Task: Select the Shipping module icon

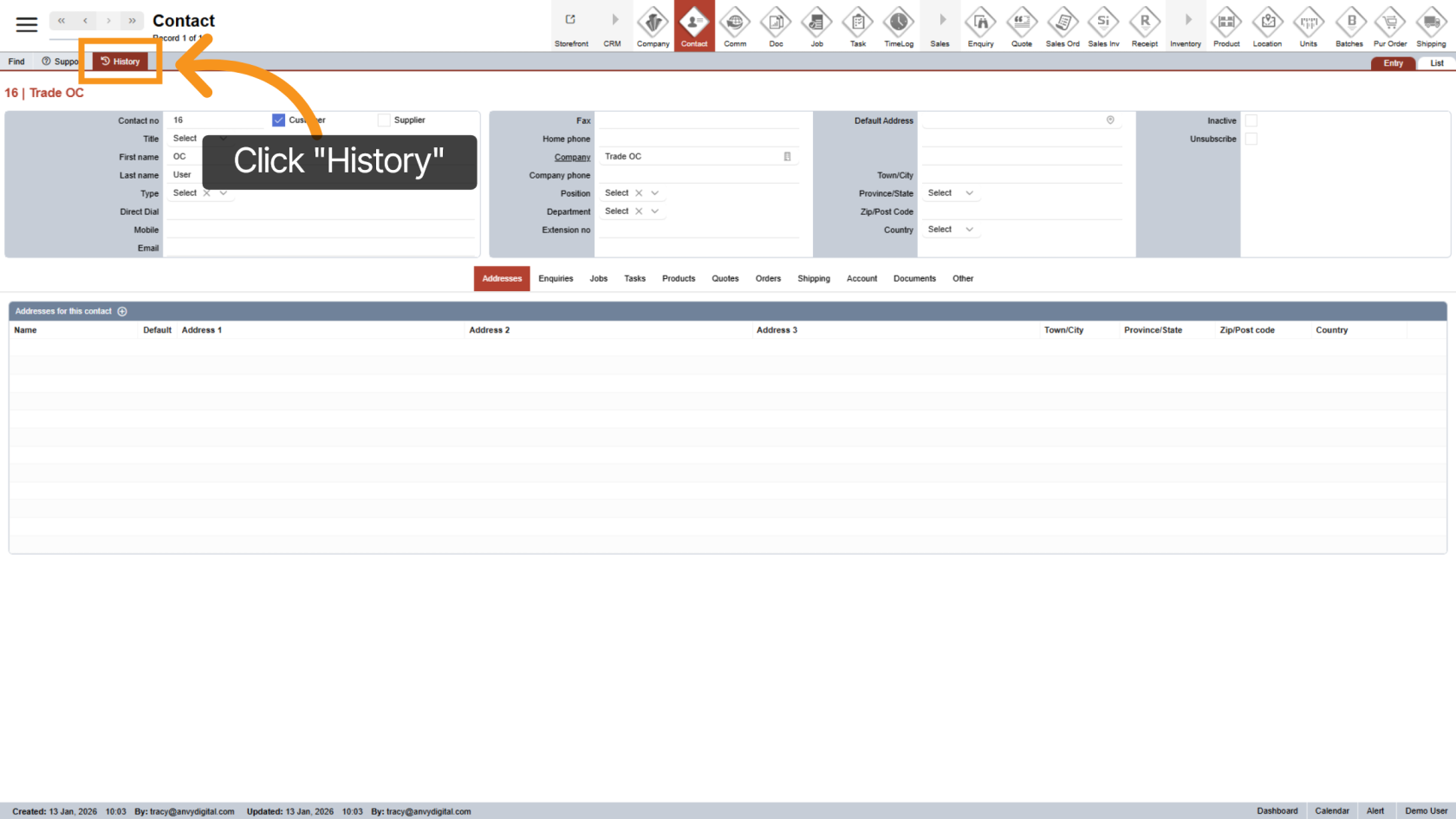Action: click(1431, 26)
